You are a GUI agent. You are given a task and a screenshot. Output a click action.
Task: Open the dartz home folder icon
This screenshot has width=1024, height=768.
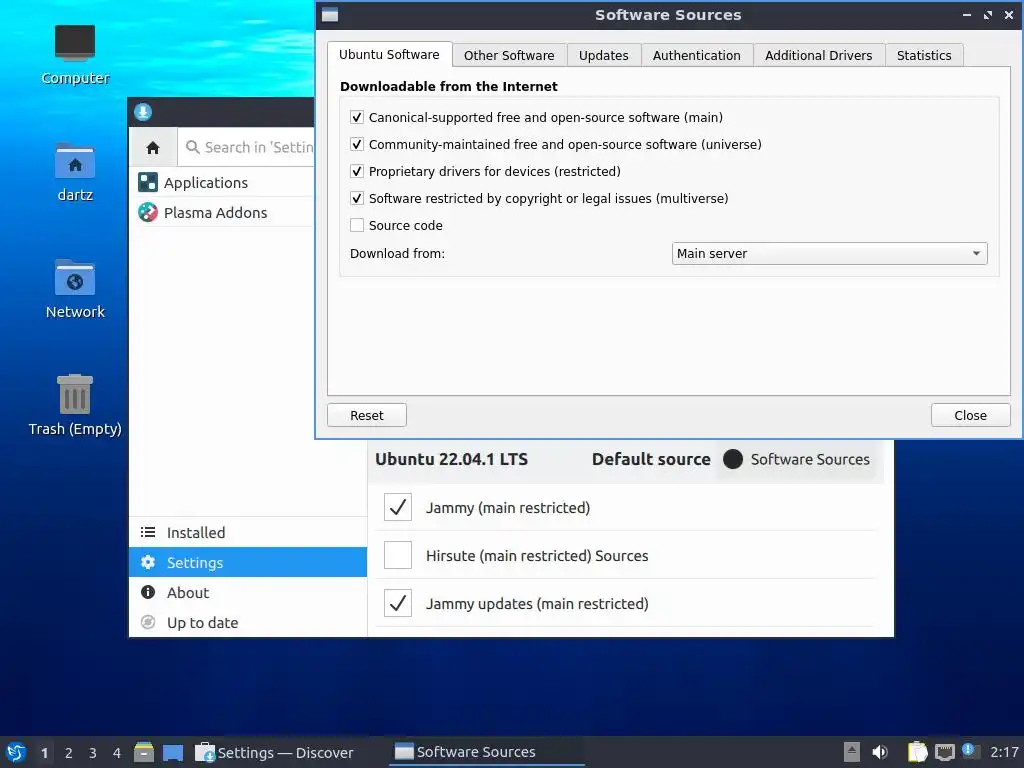pyautogui.click(x=74, y=161)
